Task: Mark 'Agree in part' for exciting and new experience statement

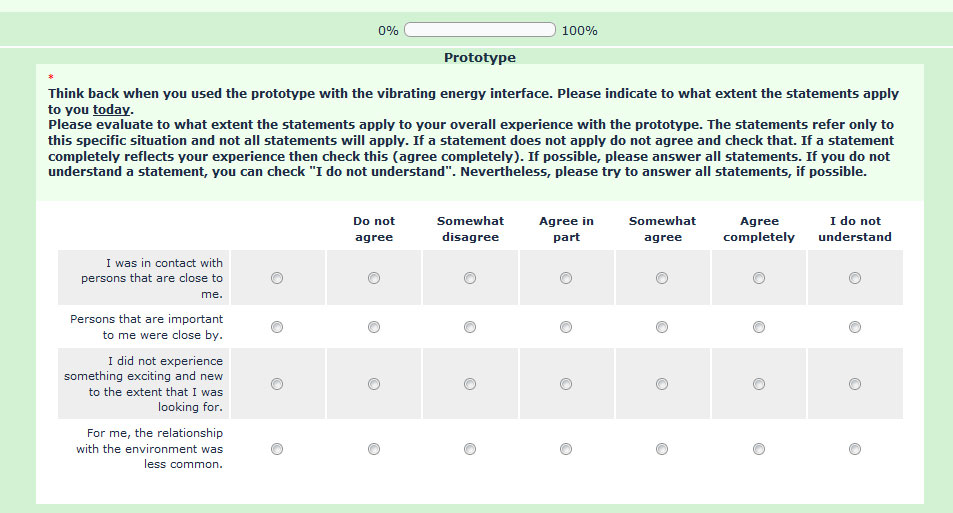Action: point(566,384)
